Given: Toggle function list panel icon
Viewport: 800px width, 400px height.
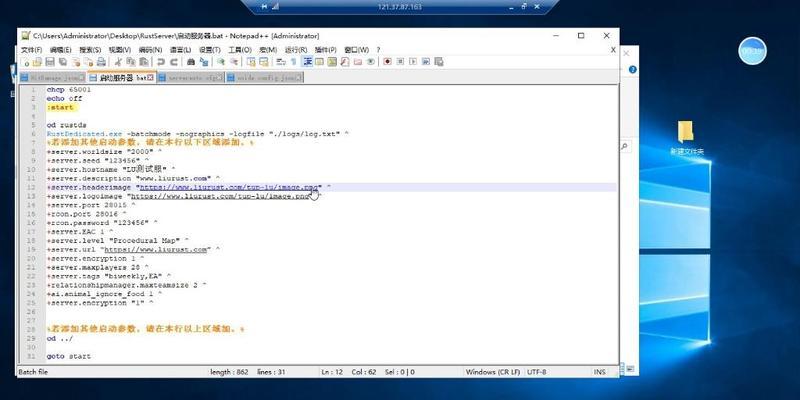Looking at the screenshot, I should tap(344, 62).
